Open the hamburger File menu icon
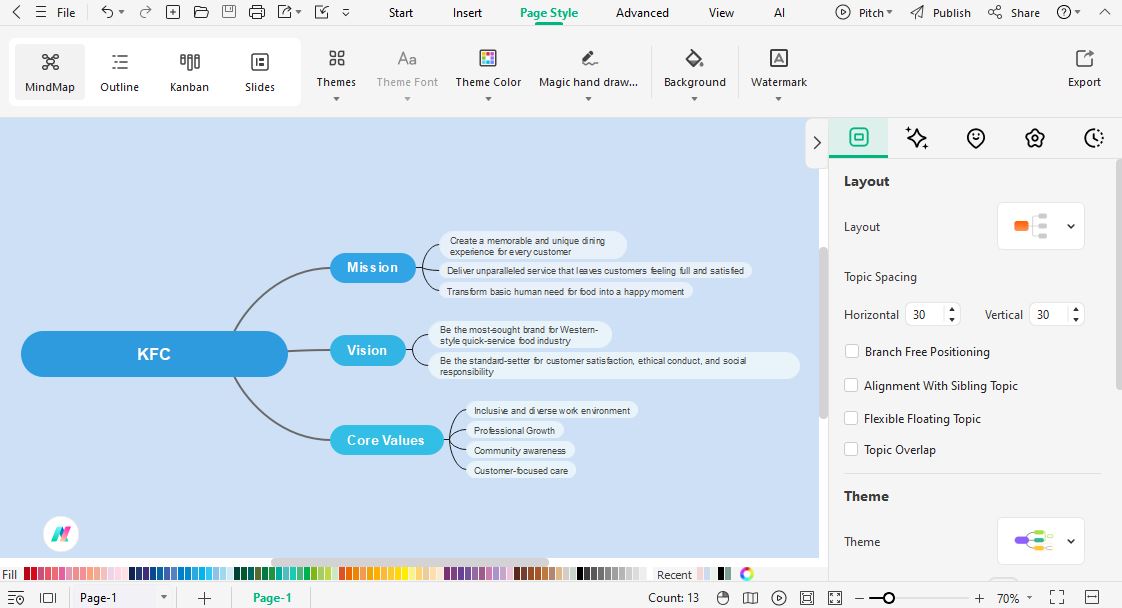This screenshot has height=608, width=1122. pyautogui.click(x=41, y=12)
